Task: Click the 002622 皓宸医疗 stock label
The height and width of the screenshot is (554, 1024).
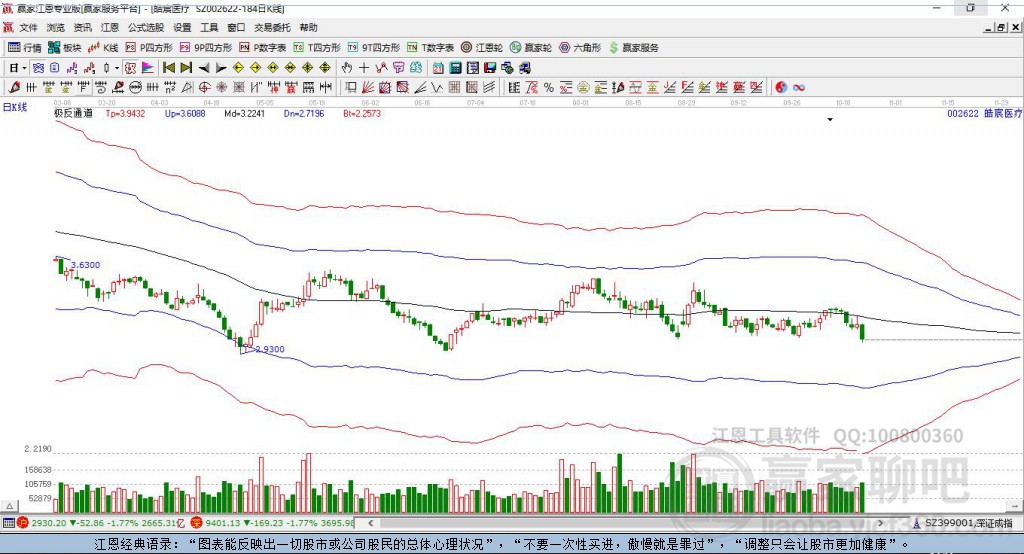Action: tap(985, 114)
